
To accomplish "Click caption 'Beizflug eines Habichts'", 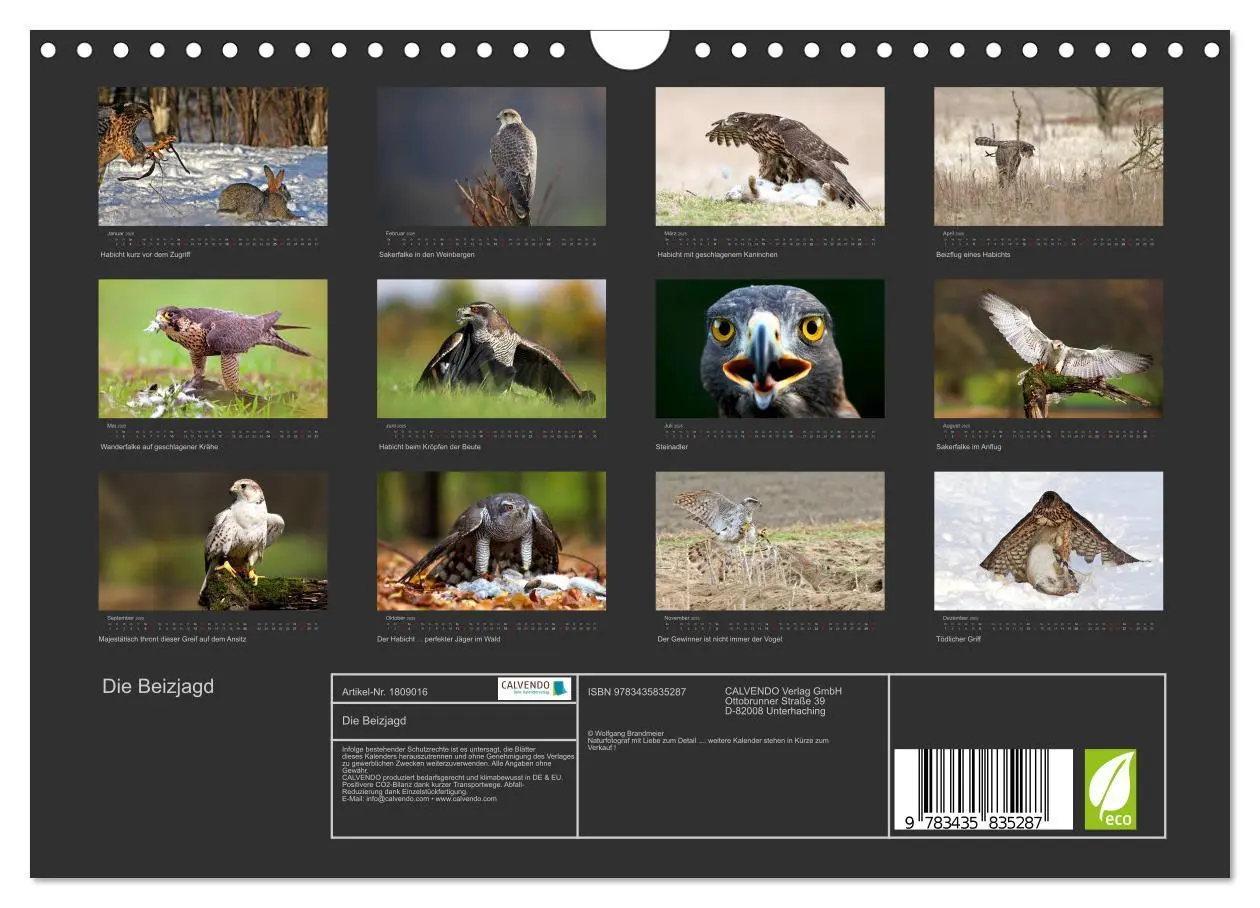I will 973,255.
